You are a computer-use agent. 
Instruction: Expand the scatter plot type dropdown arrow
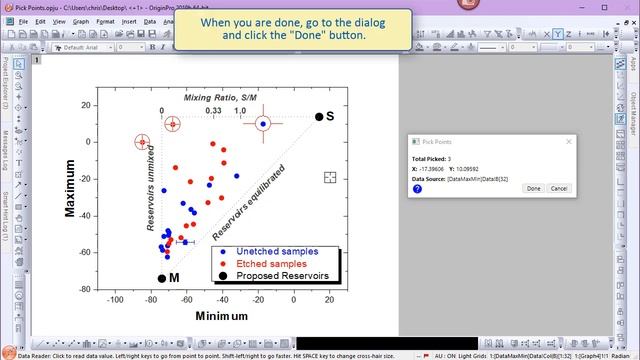click(x=63, y=344)
